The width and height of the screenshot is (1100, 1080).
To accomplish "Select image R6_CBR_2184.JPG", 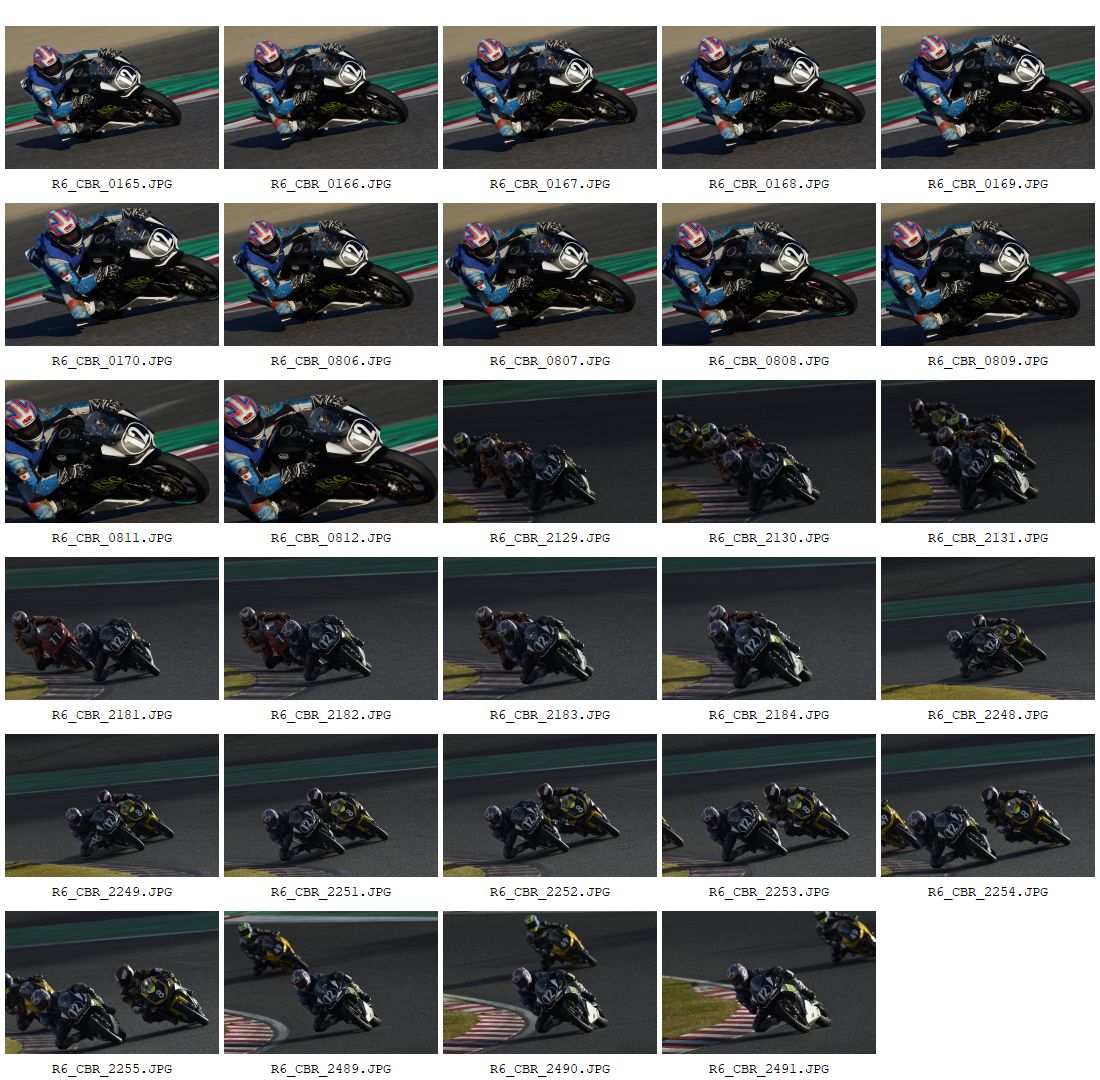I will 769,629.
